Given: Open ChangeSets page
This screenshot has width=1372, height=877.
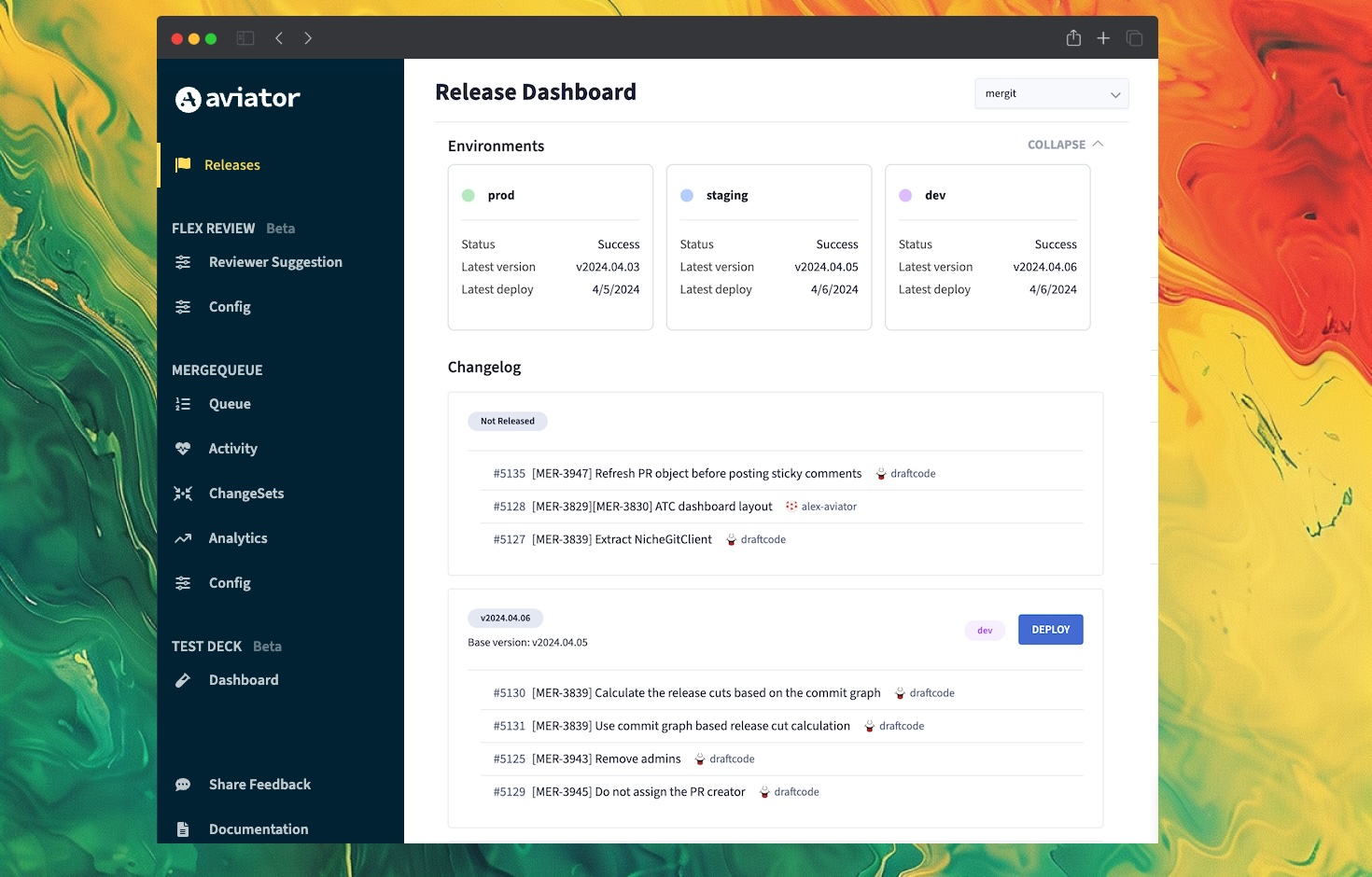Looking at the screenshot, I should tap(246, 494).
